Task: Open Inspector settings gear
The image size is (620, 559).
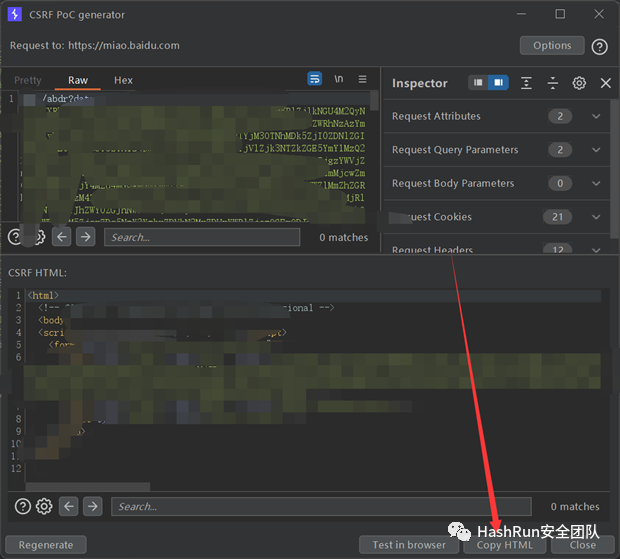Action: (579, 83)
